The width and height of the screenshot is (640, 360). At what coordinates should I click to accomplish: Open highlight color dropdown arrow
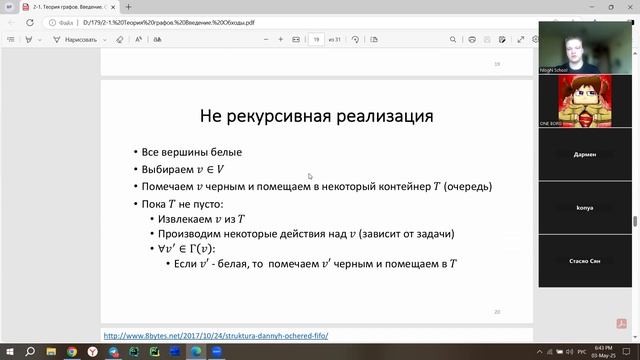point(40,40)
